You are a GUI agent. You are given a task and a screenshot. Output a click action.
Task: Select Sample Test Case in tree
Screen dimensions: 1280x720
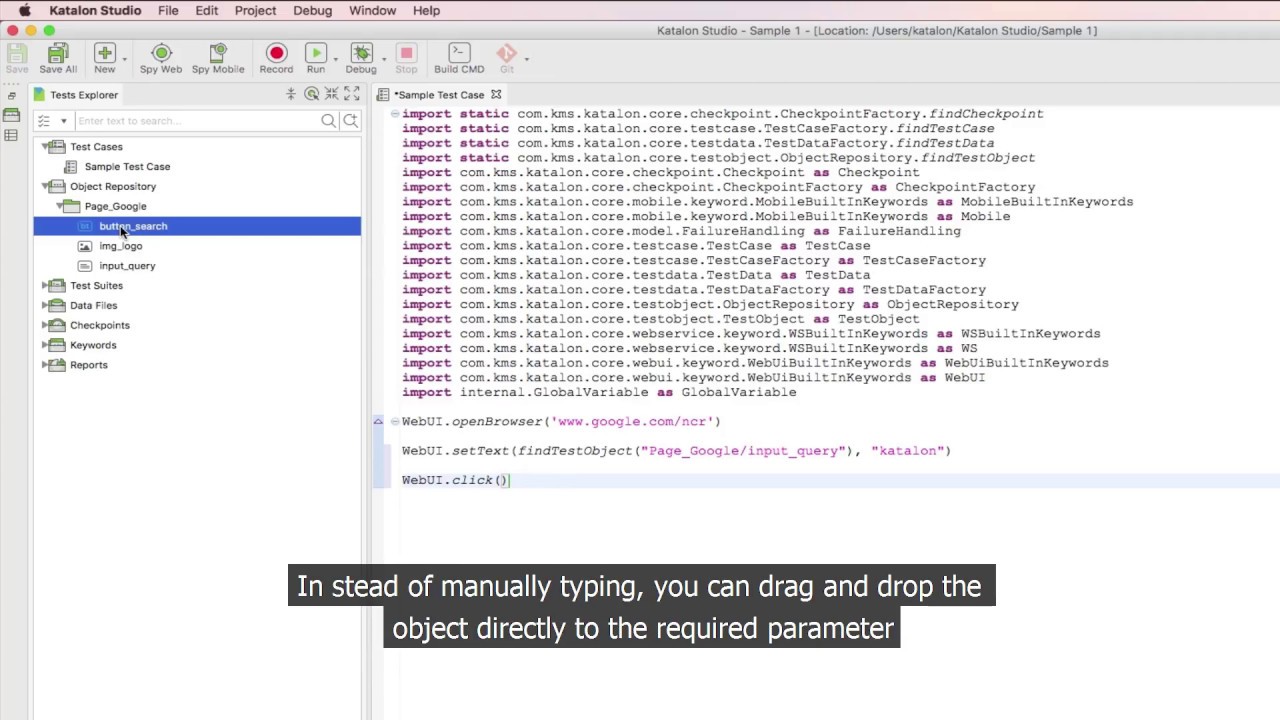(127, 167)
